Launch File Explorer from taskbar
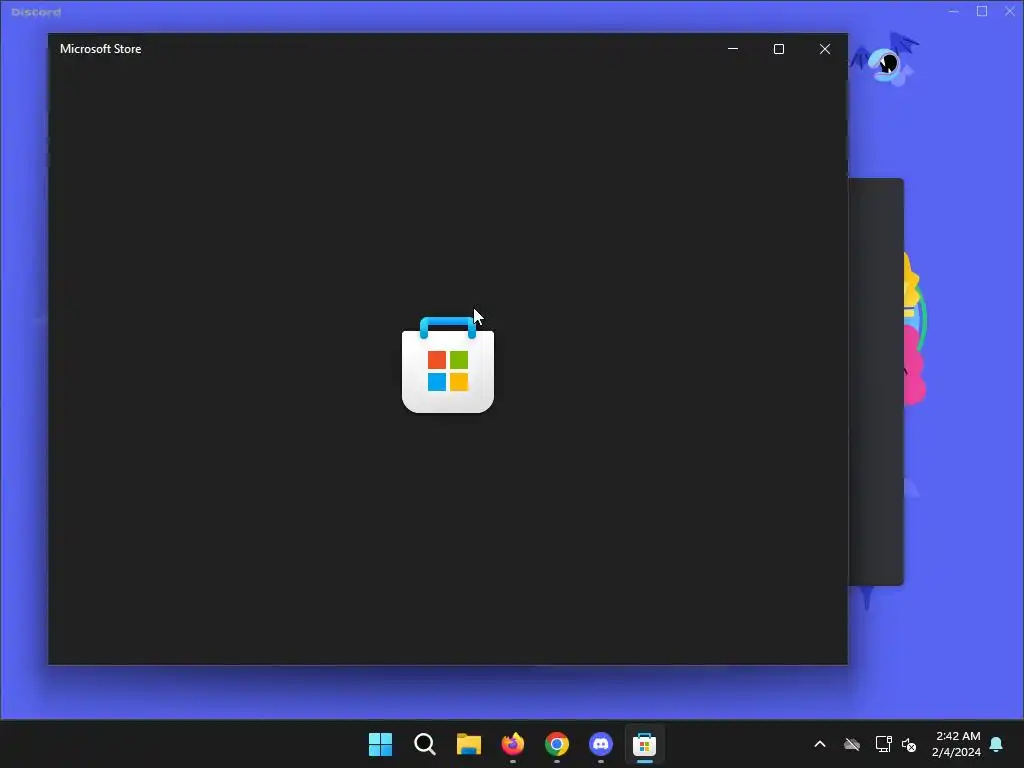Image resolution: width=1024 pixels, height=768 pixels. (469, 744)
